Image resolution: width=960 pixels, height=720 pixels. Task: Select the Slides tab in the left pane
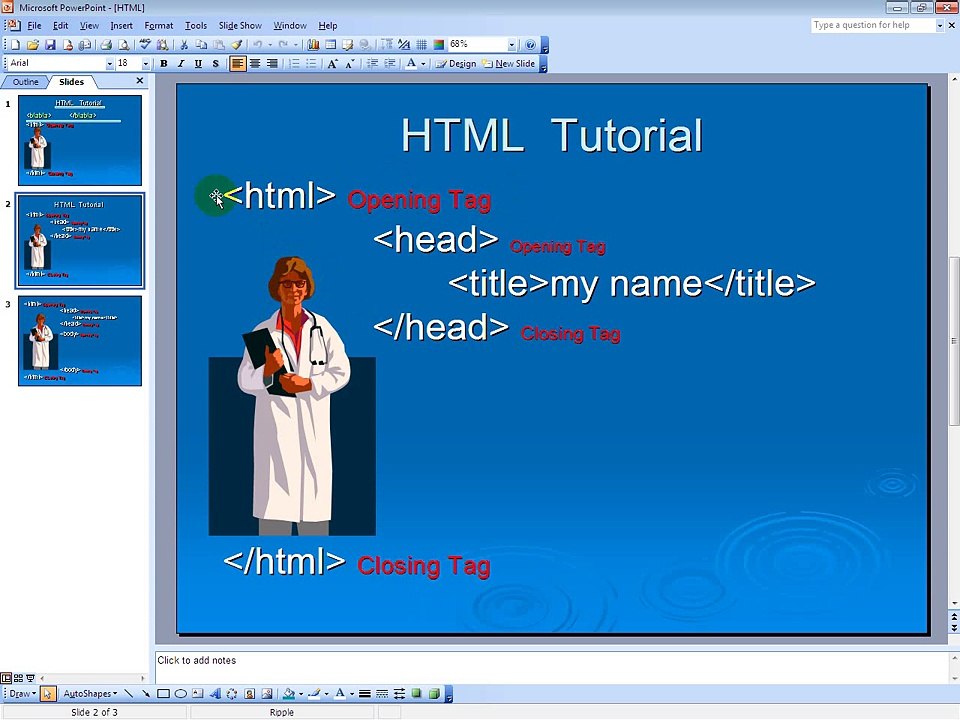coord(71,82)
